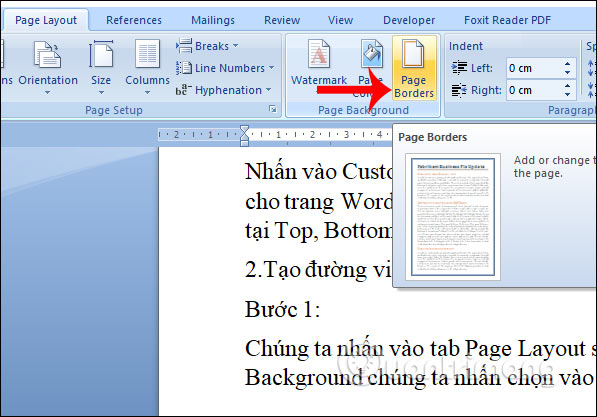Click the first line indent ruler marker
The width and height of the screenshot is (597, 417).
click(244, 130)
